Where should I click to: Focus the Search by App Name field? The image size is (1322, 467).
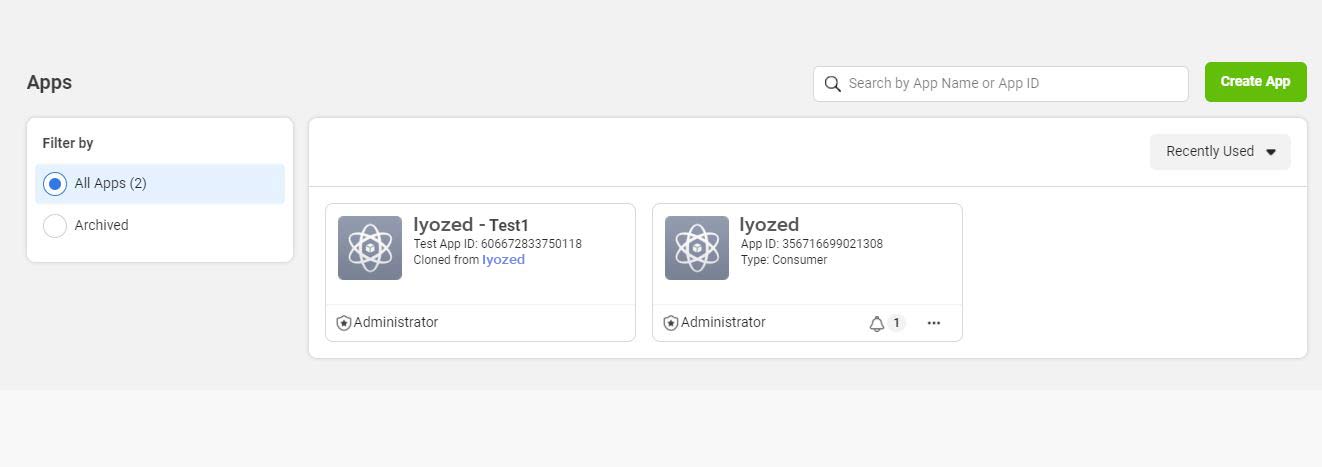(1010, 84)
